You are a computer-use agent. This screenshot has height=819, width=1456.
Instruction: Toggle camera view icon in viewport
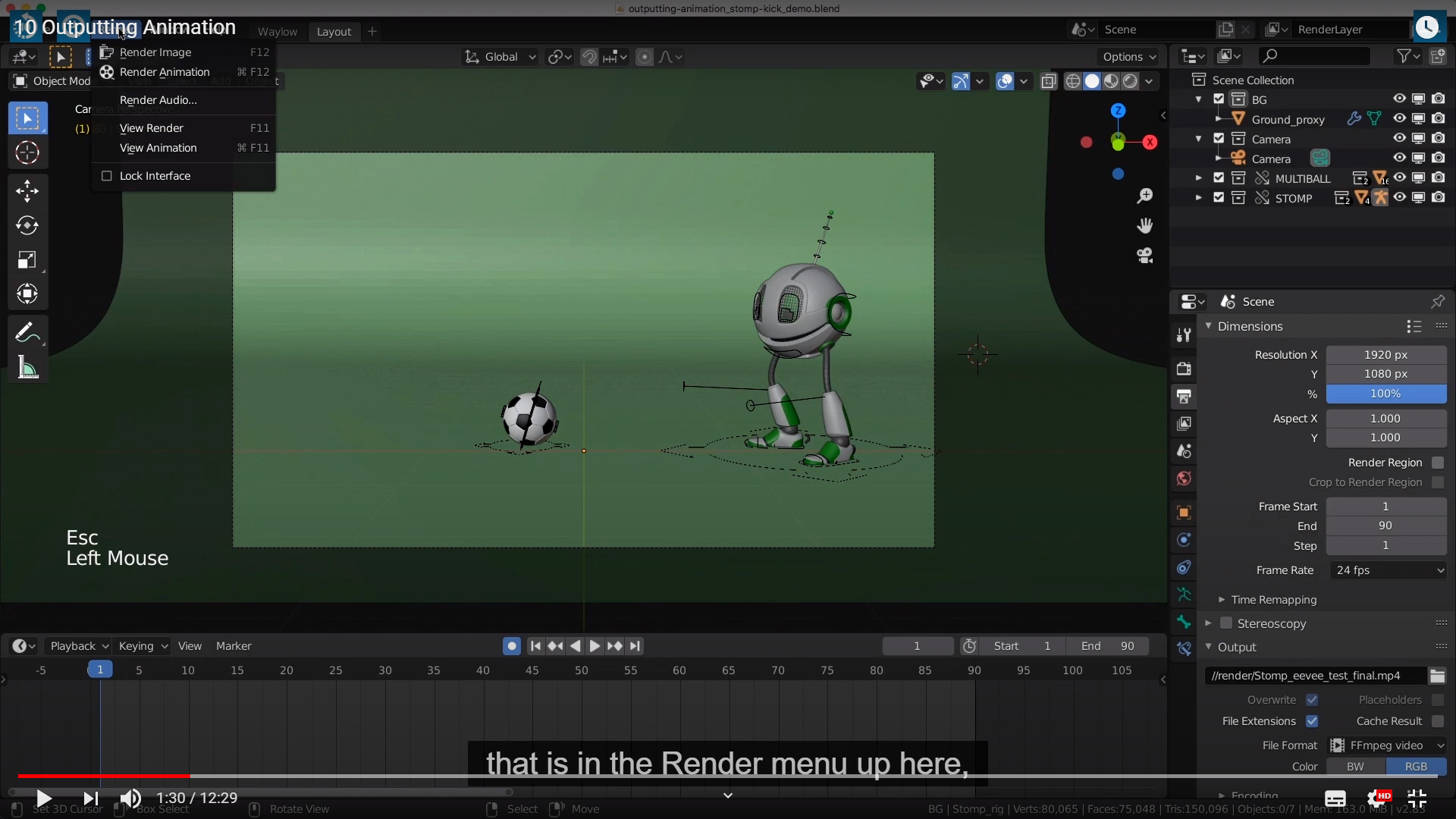tap(1144, 256)
